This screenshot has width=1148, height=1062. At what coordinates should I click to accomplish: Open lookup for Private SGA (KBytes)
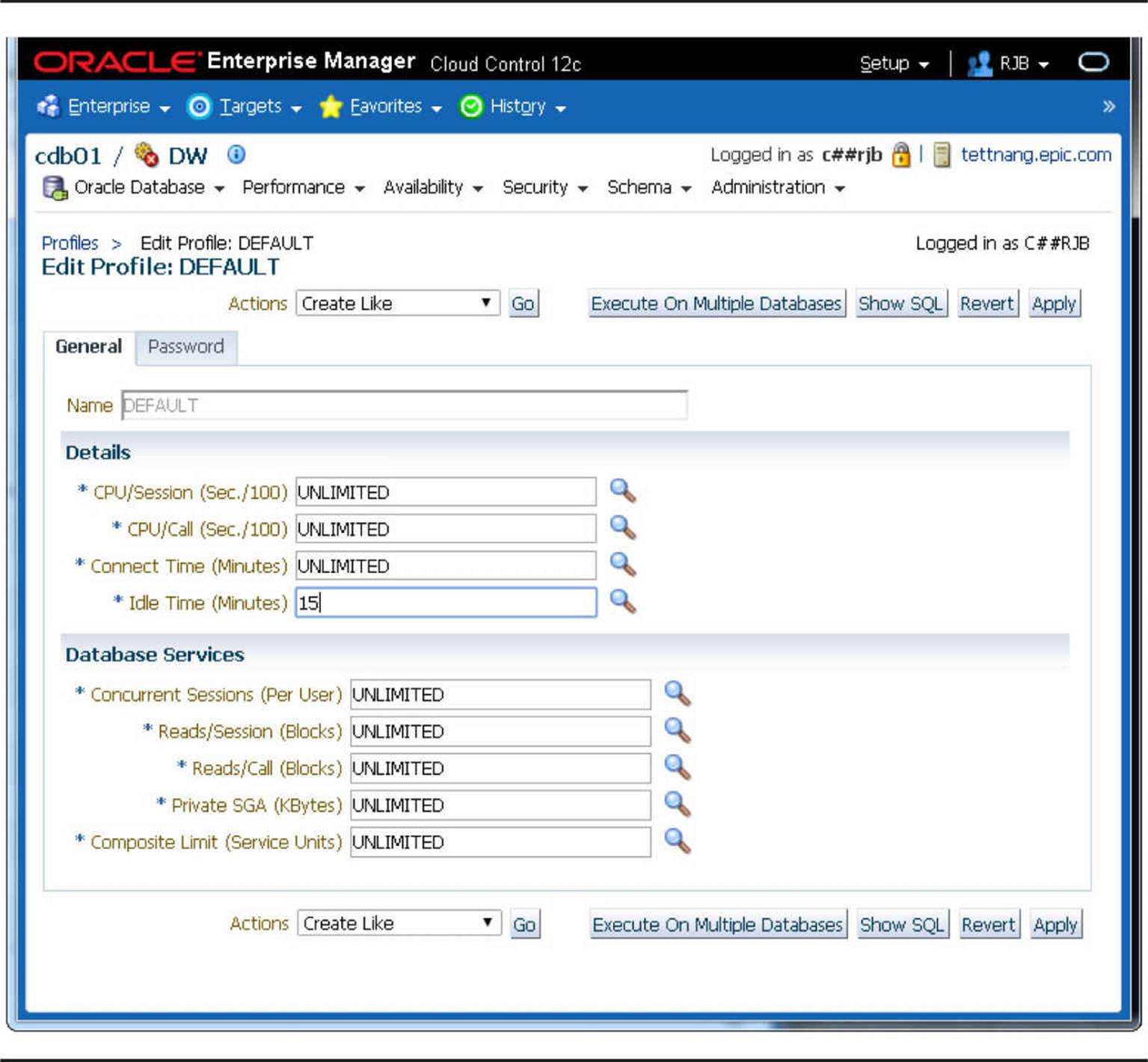pos(677,804)
